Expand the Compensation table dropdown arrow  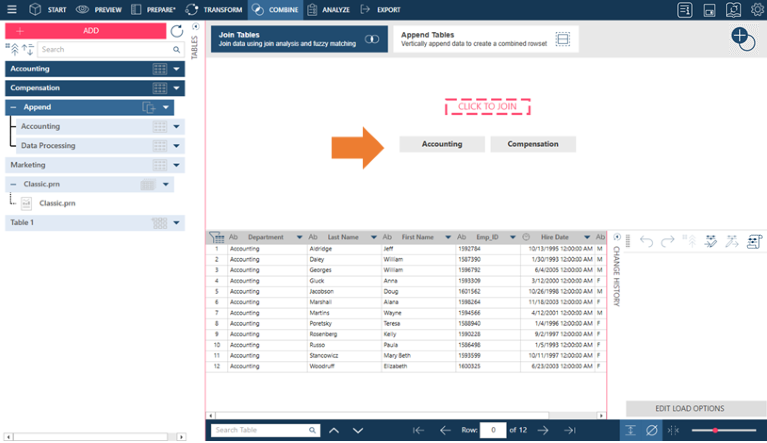point(177,88)
